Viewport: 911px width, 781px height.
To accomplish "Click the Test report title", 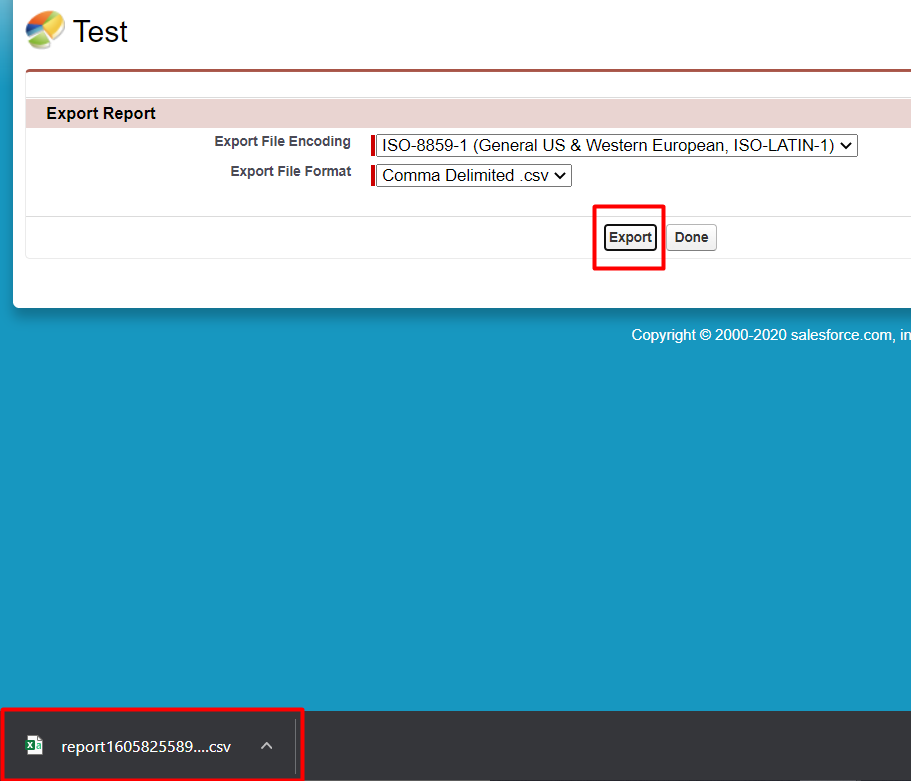I will (100, 31).
